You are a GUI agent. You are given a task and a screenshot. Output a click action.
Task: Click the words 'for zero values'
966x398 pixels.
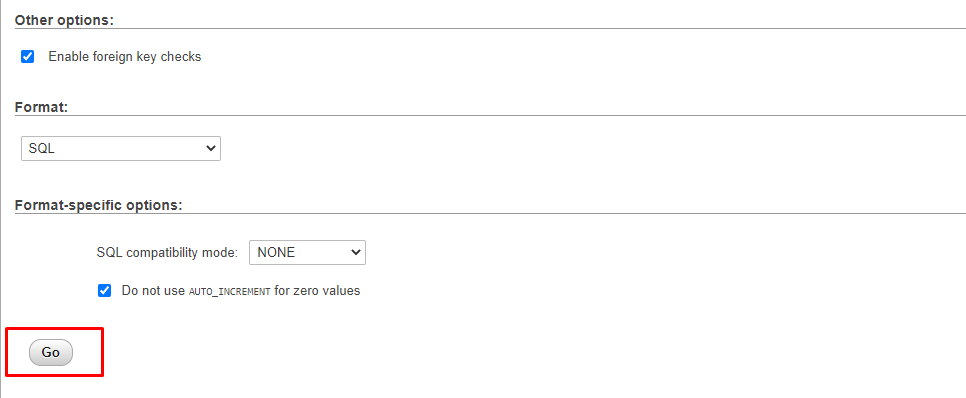[317, 290]
